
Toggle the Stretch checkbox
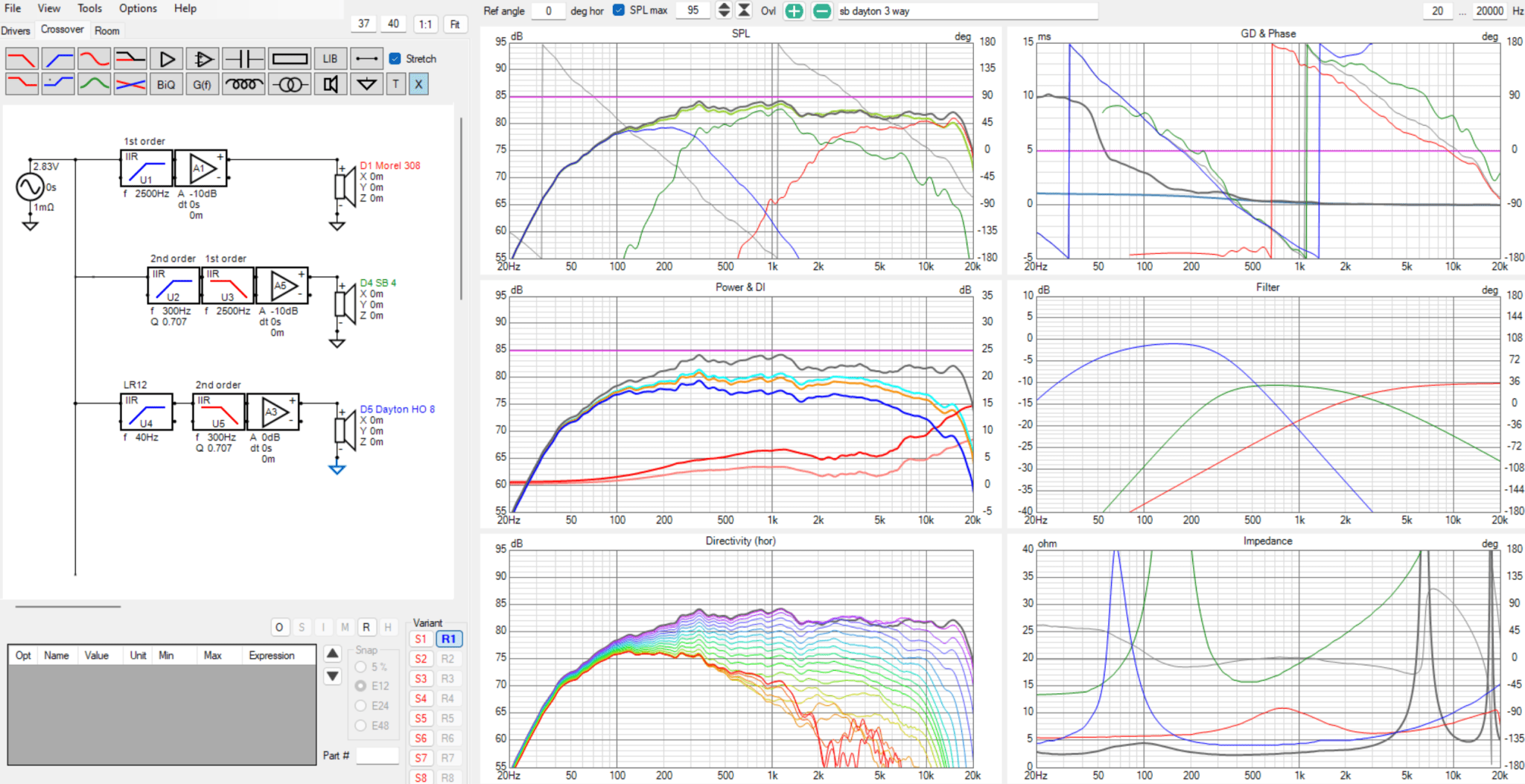(x=395, y=58)
